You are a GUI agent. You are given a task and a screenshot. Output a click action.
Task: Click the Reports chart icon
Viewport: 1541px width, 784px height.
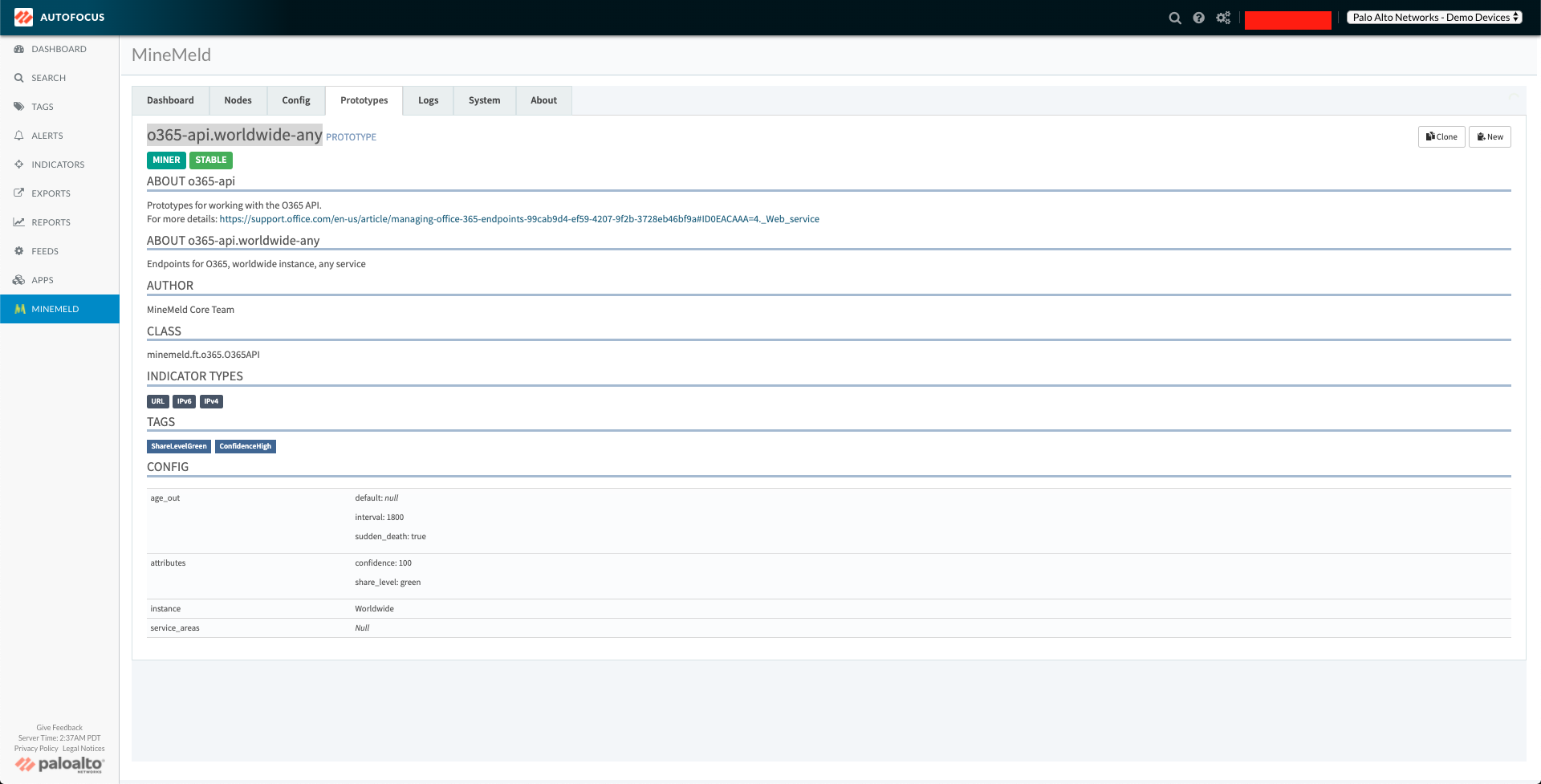pos(19,222)
